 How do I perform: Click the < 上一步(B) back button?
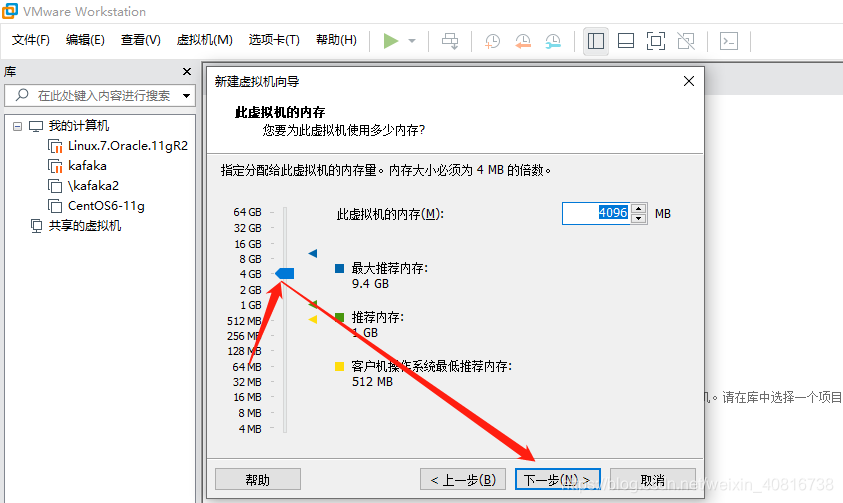point(463,479)
